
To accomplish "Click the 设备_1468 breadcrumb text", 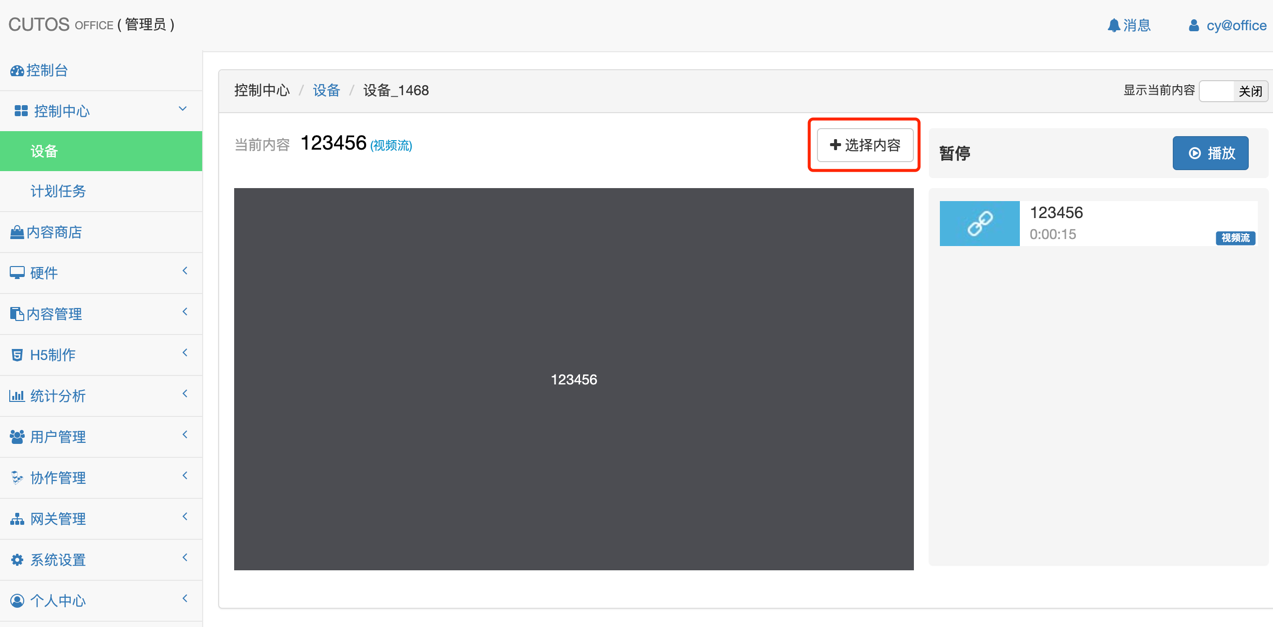I will (x=396, y=90).
